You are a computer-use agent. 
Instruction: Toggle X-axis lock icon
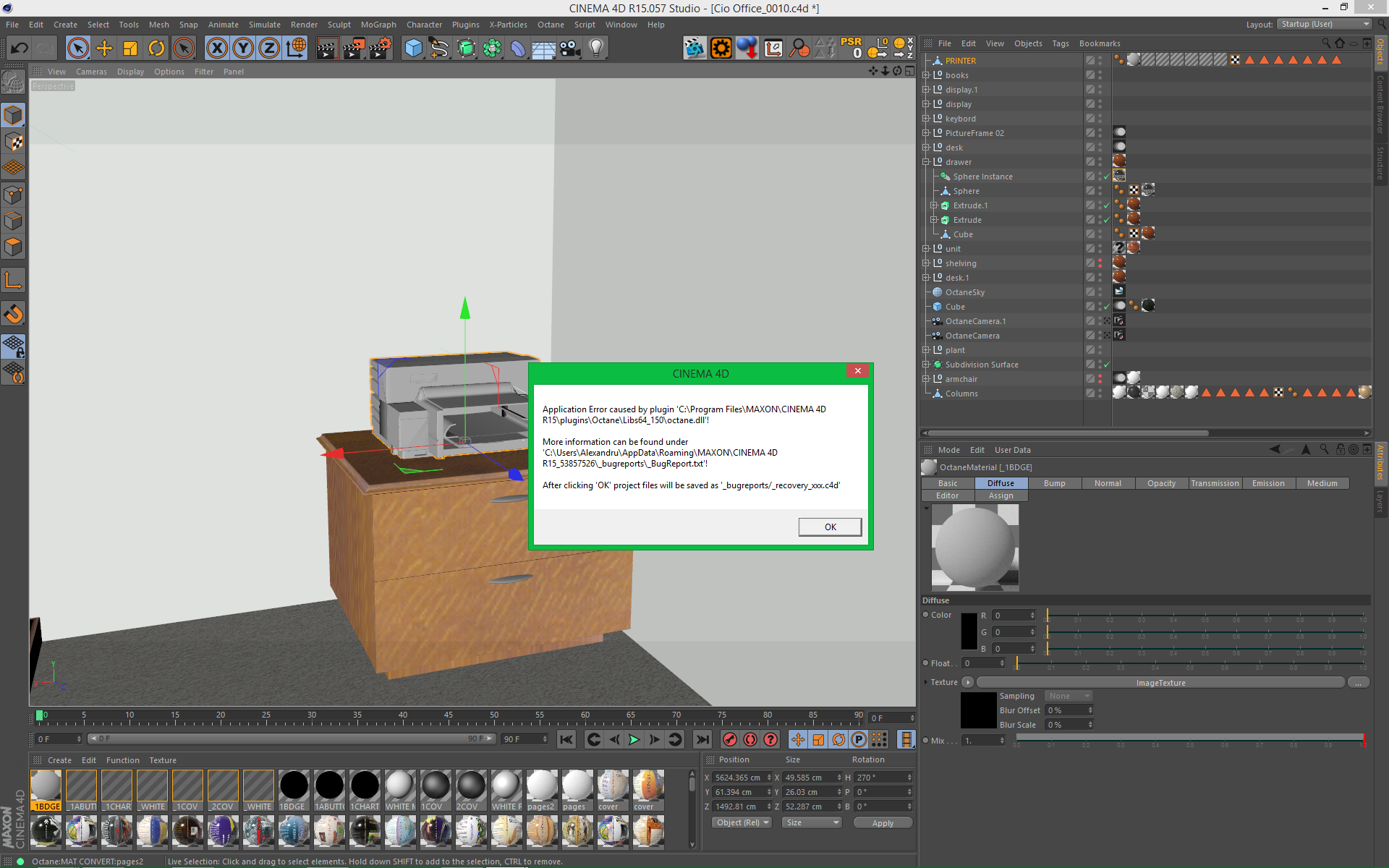[x=216, y=48]
